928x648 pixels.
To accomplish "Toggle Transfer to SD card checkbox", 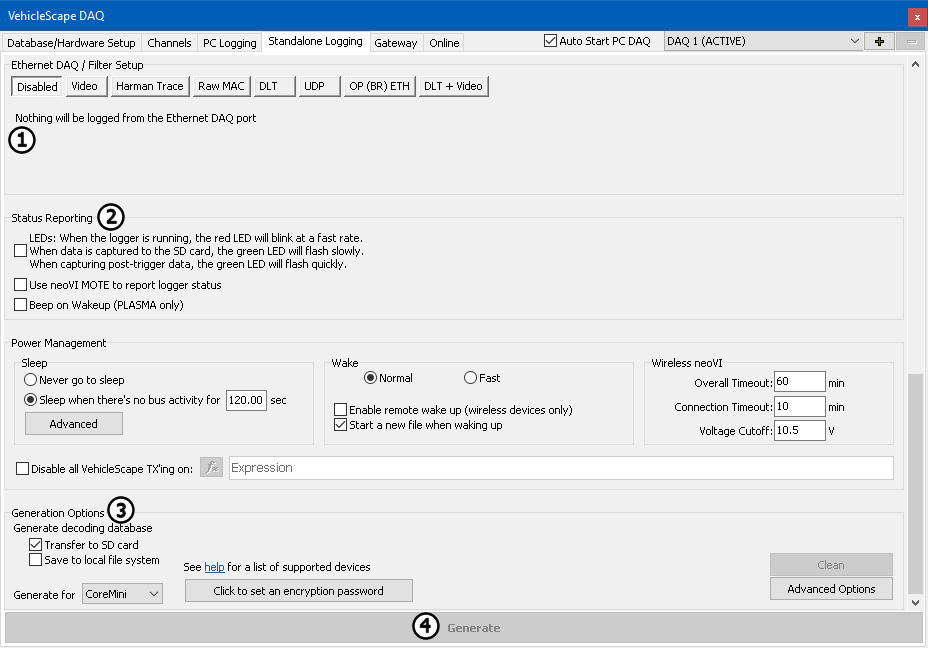I will pyautogui.click(x=36, y=545).
